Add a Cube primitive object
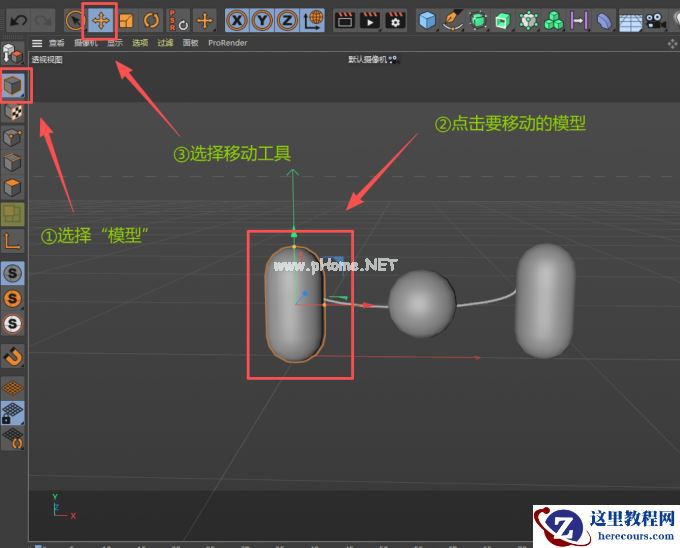This screenshot has height=548, width=680. pos(427,20)
